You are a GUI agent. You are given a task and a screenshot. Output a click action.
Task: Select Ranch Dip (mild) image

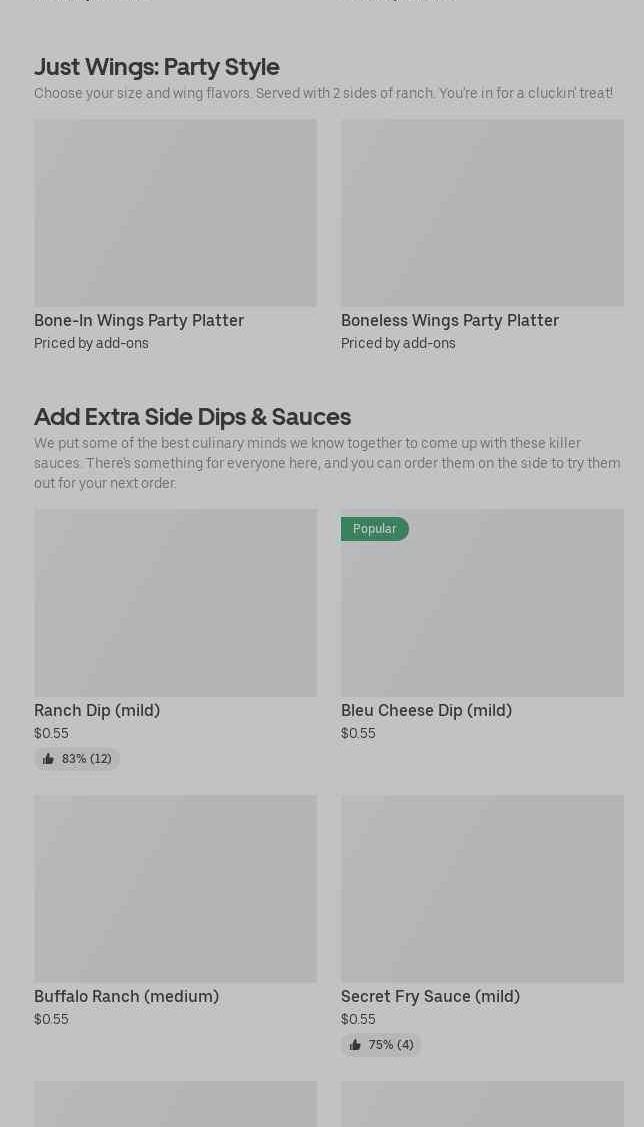[175, 603]
